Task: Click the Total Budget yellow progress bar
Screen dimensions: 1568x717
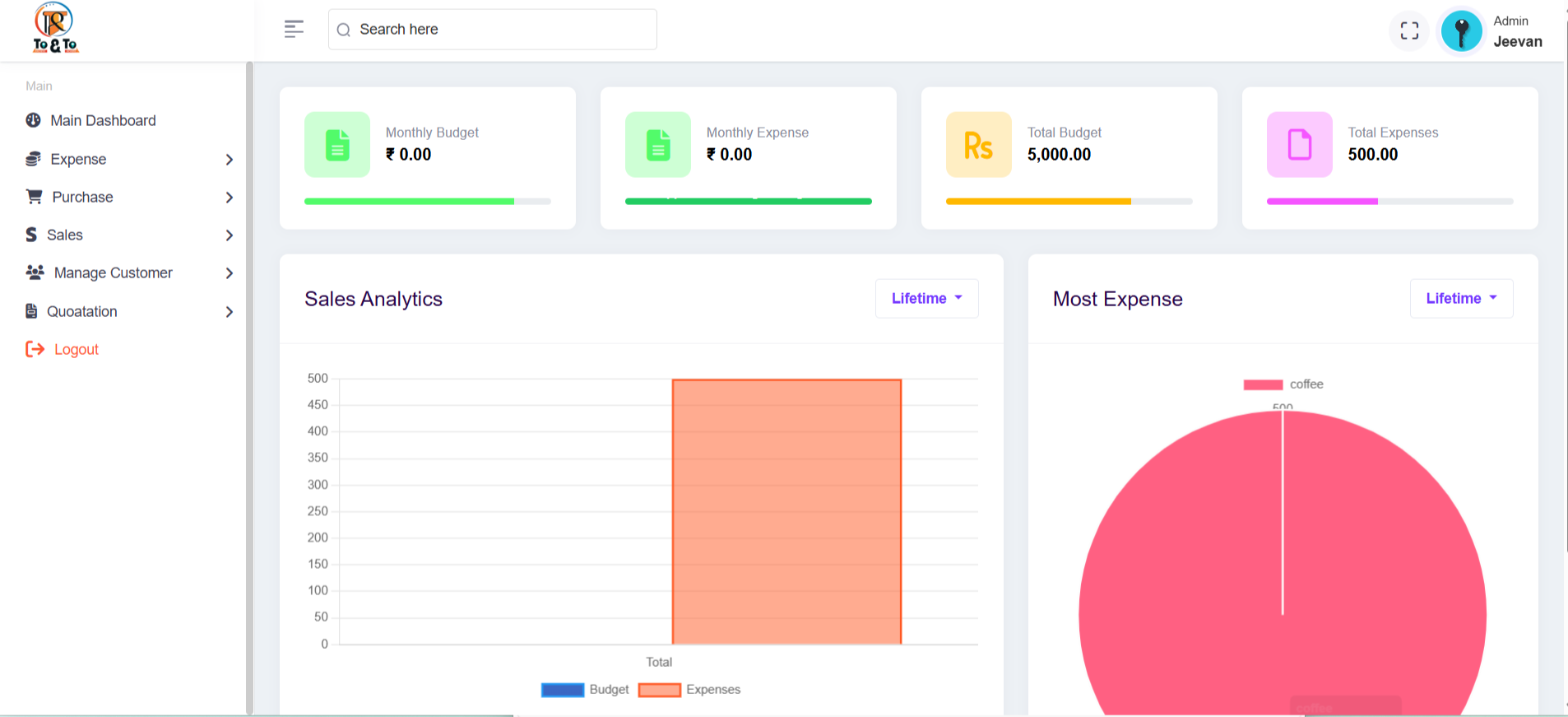Action: click(x=1038, y=202)
